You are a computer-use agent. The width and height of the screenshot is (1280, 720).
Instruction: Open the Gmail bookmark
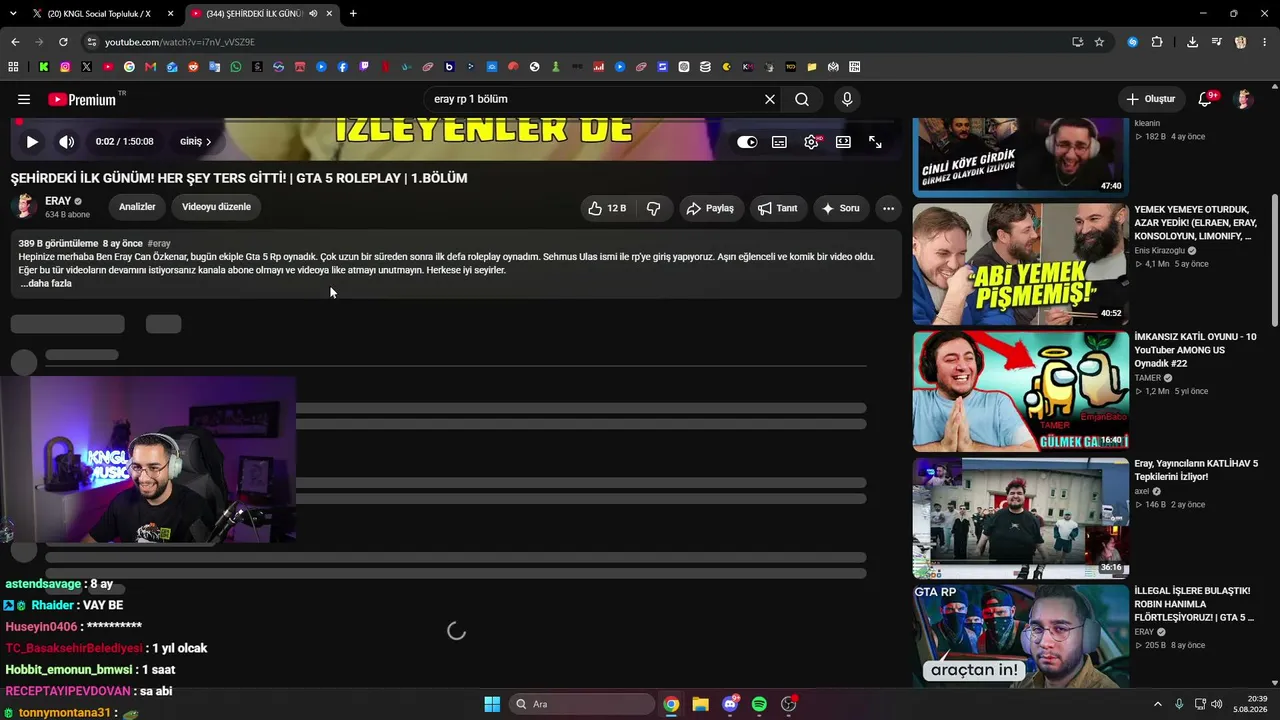click(x=150, y=67)
